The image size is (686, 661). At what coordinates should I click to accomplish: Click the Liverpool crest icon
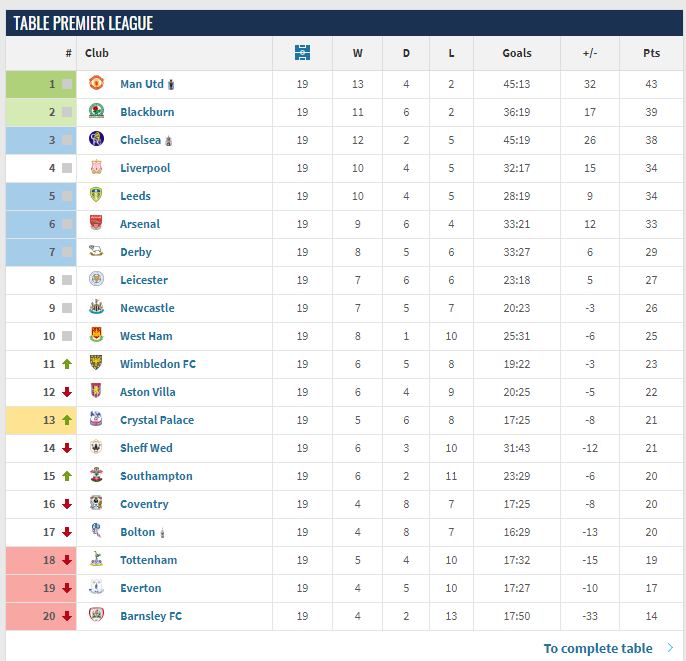(x=96, y=167)
